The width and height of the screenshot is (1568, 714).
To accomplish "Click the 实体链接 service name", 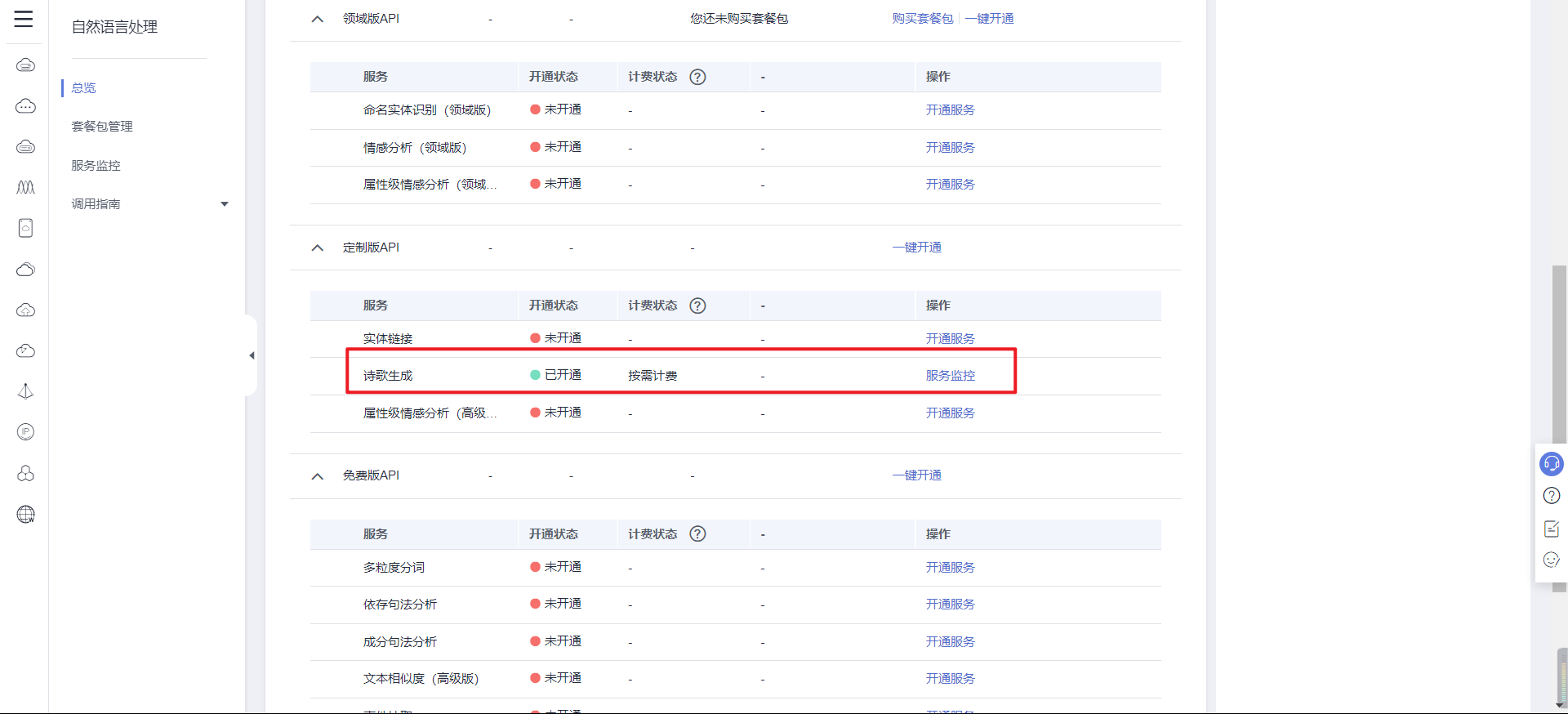I will (388, 338).
